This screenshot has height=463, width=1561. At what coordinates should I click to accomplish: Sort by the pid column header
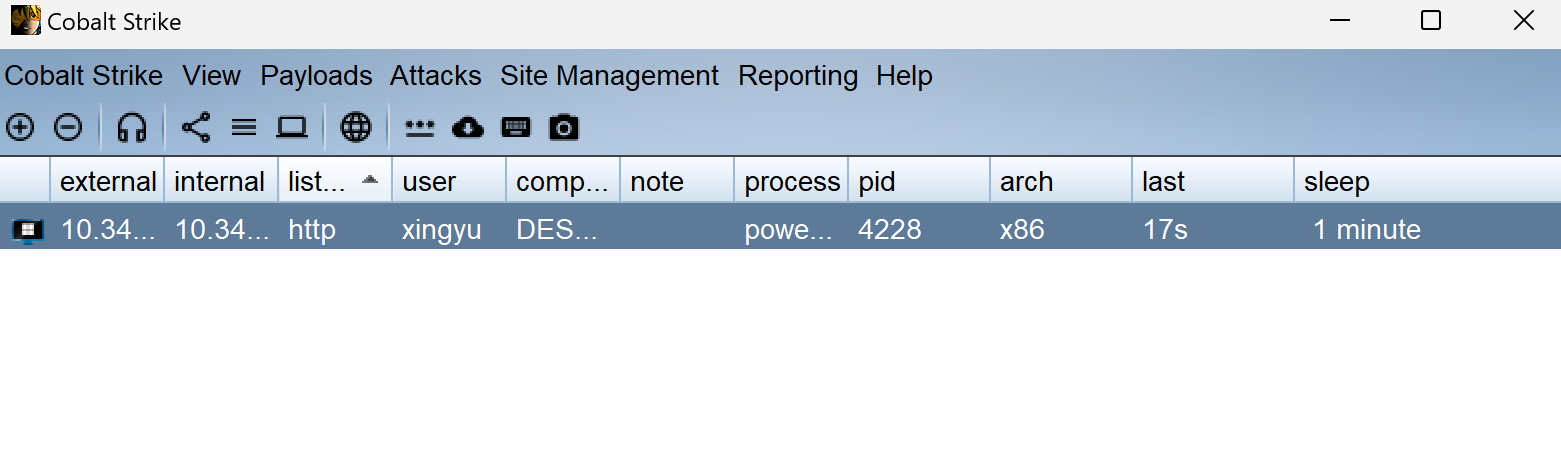point(919,181)
